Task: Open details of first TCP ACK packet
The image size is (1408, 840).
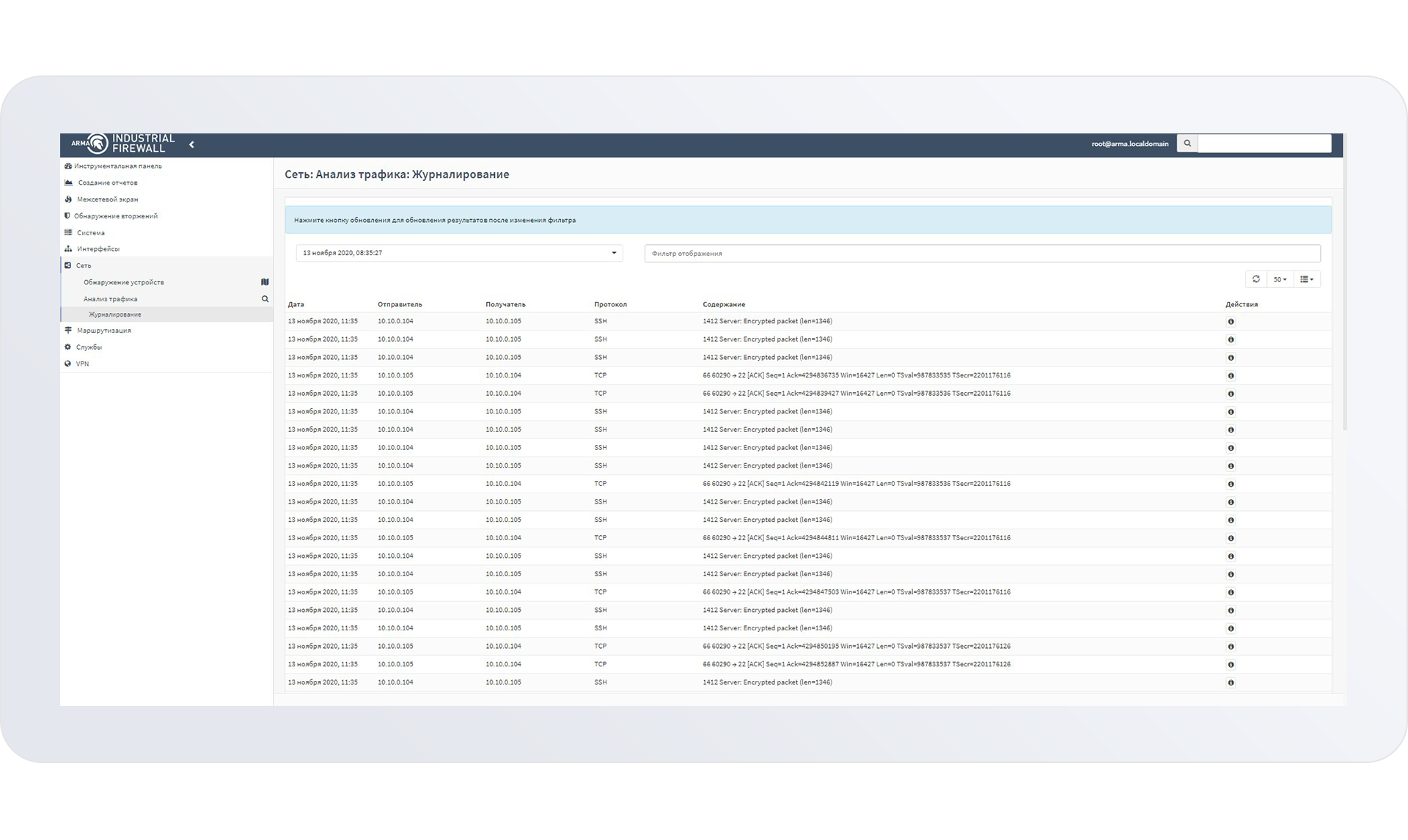Action: tap(1231, 376)
